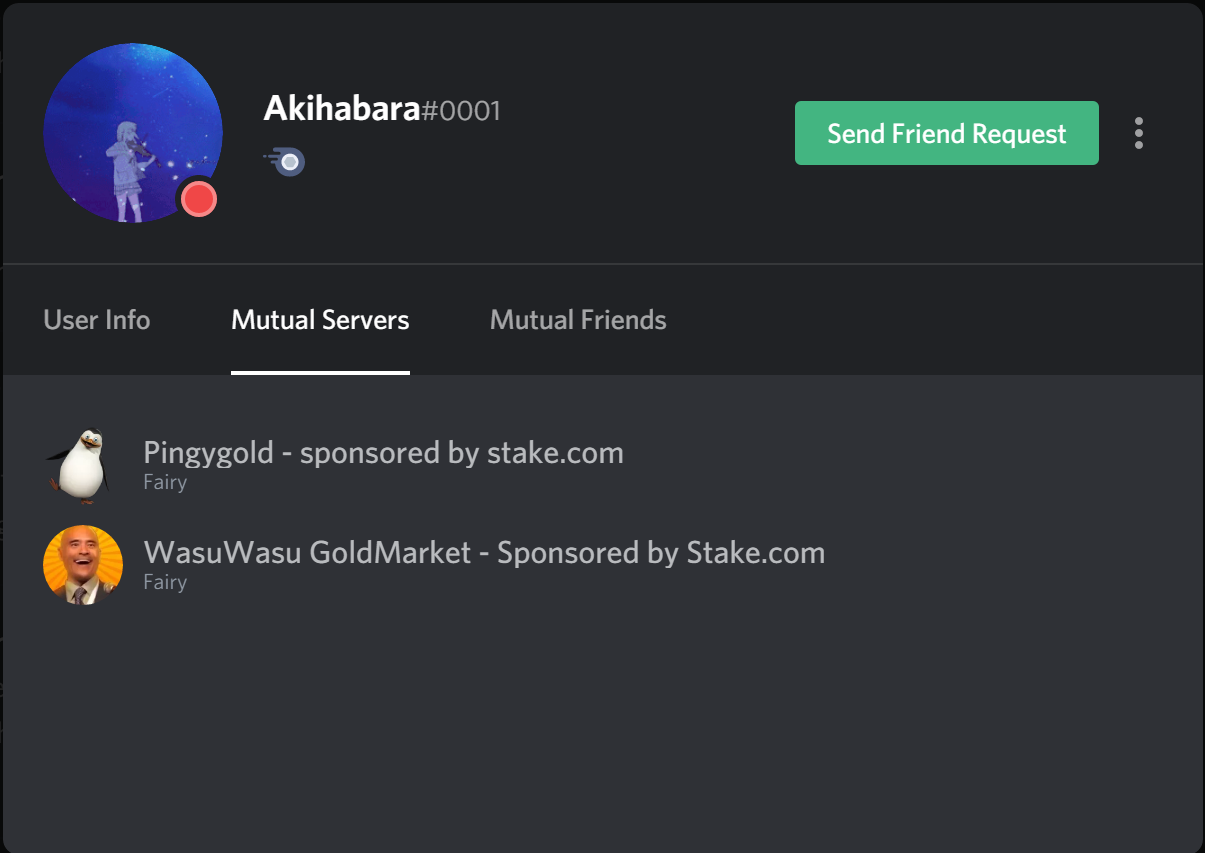This screenshot has width=1205, height=853.
Task: Open the WasuWasu GoldMarket server by its name
Action: click(484, 553)
